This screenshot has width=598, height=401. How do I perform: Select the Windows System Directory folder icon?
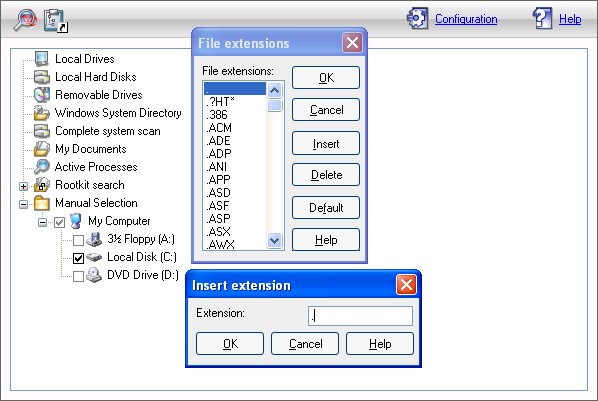(41, 113)
